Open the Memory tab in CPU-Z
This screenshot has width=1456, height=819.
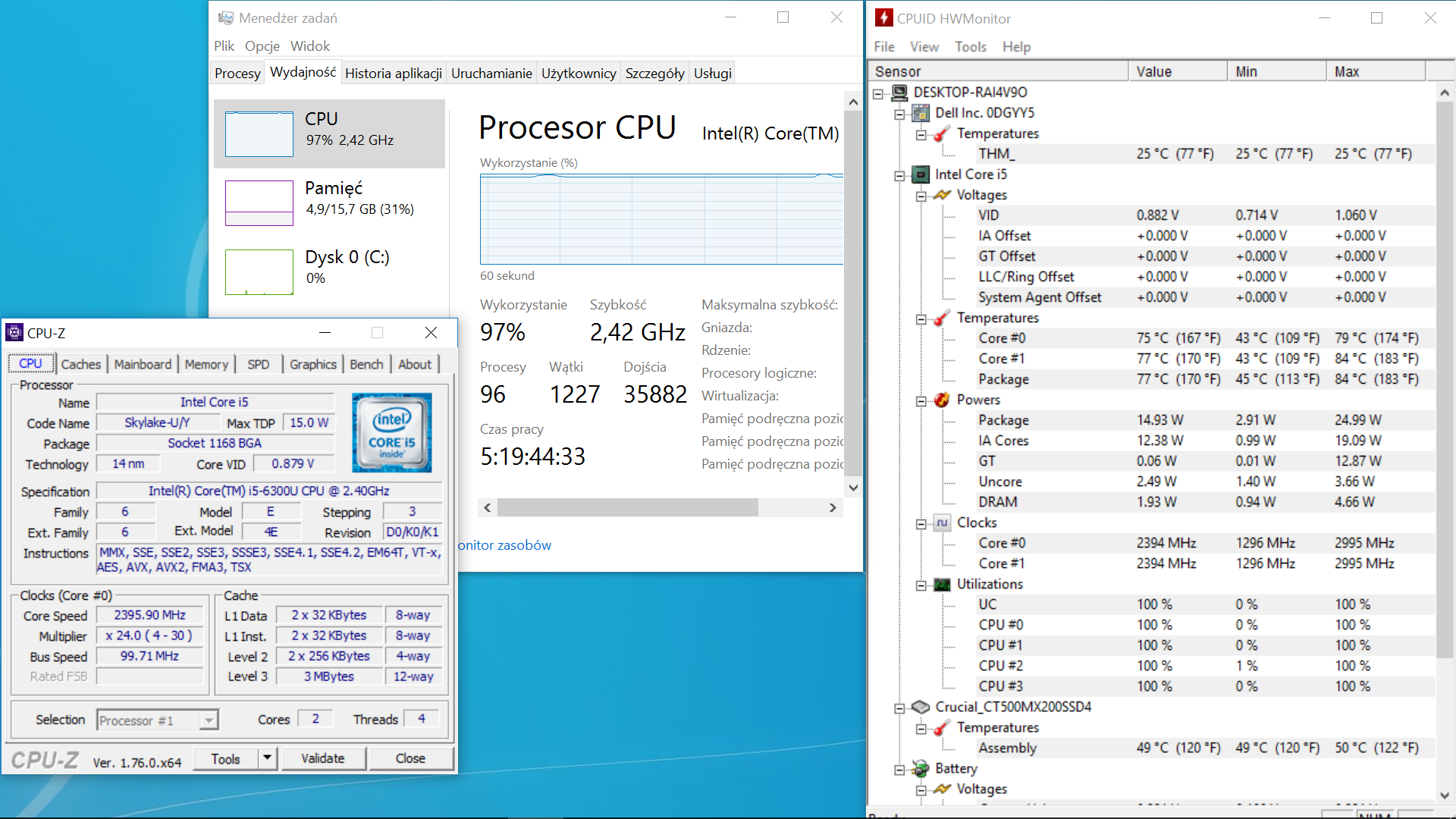point(206,364)
